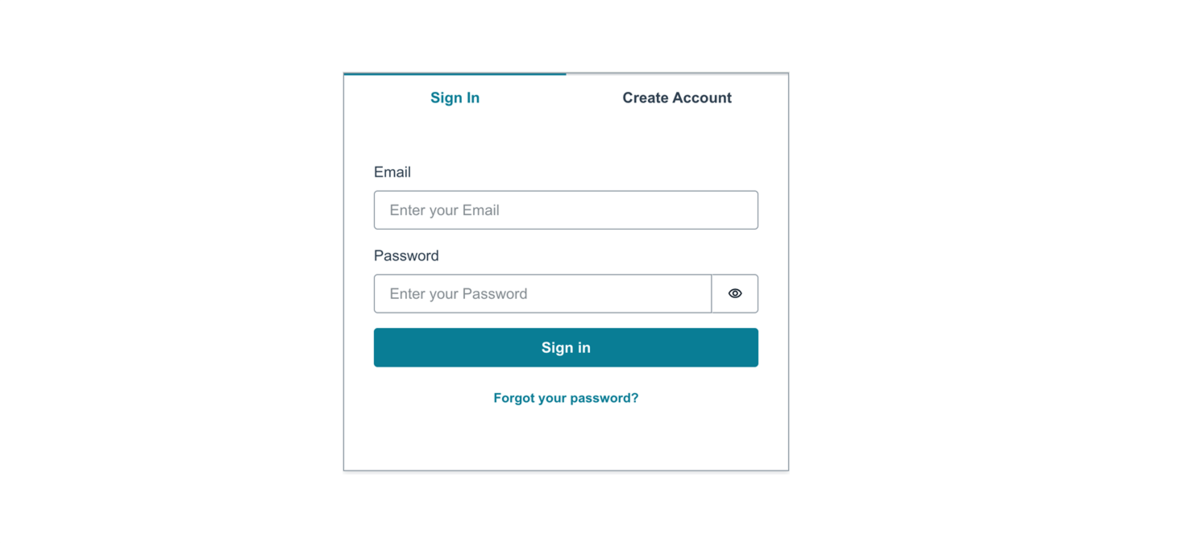
Task: Click the show-password button beside the Password field
Action: (x=735, y=294)
